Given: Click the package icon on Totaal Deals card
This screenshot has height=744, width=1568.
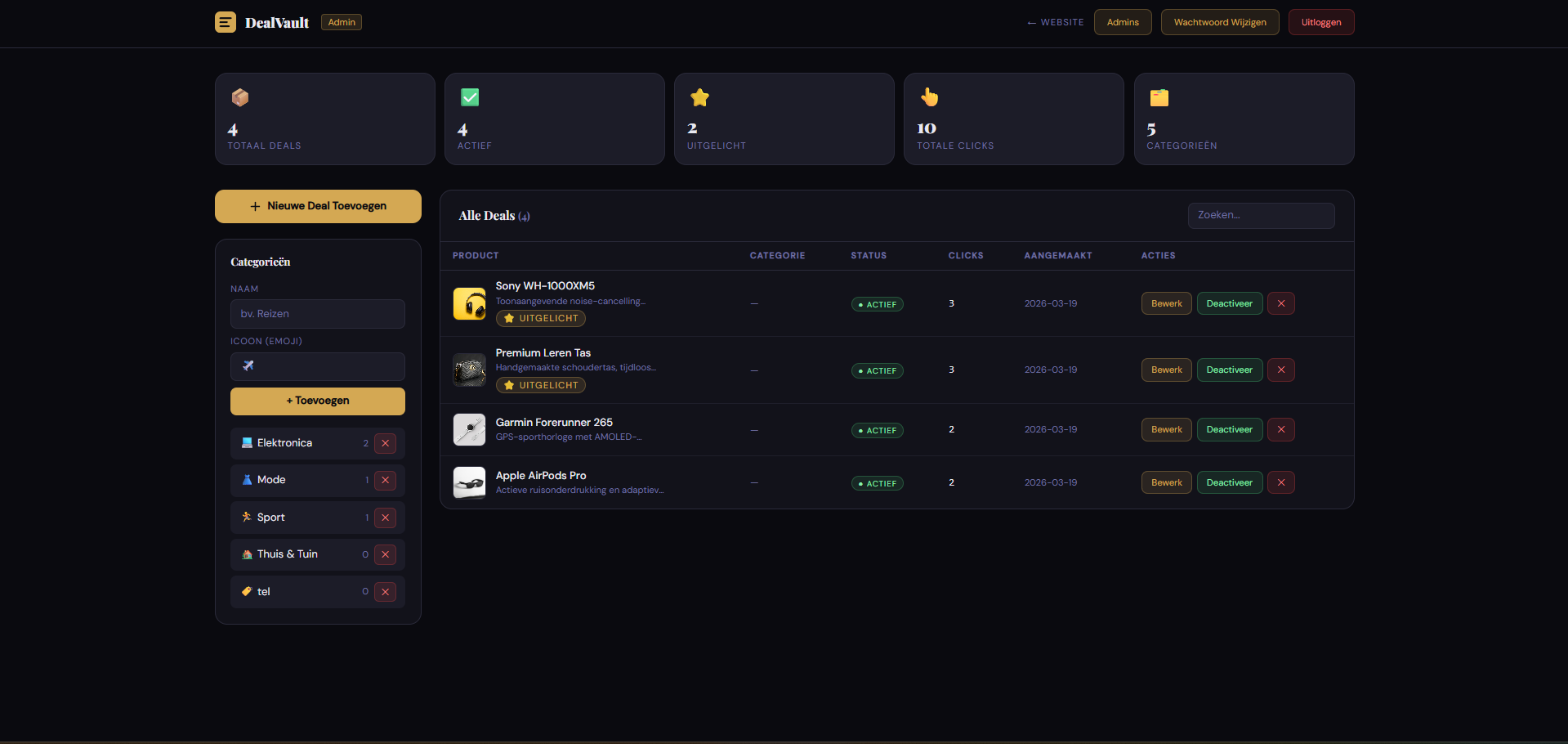Looking at the screenshot, I should [240, 97].
